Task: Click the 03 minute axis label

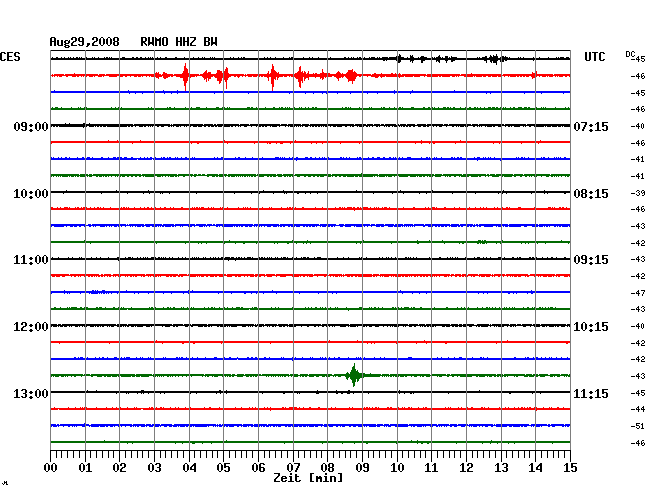Action: (x=155, y=468)
